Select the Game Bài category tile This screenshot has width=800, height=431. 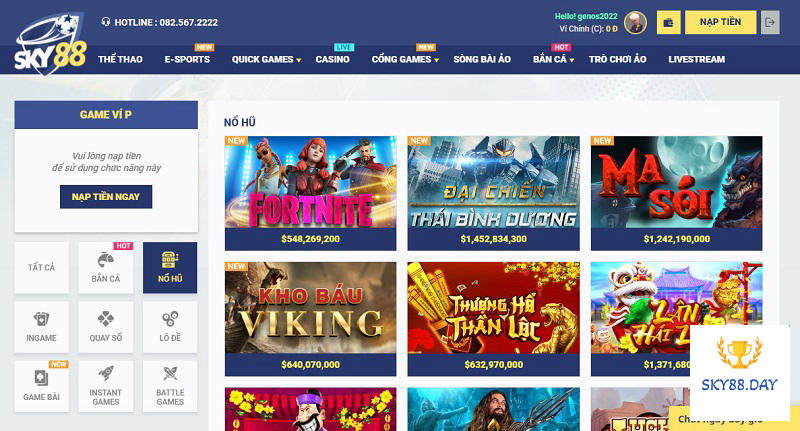[x=41, y=387]
